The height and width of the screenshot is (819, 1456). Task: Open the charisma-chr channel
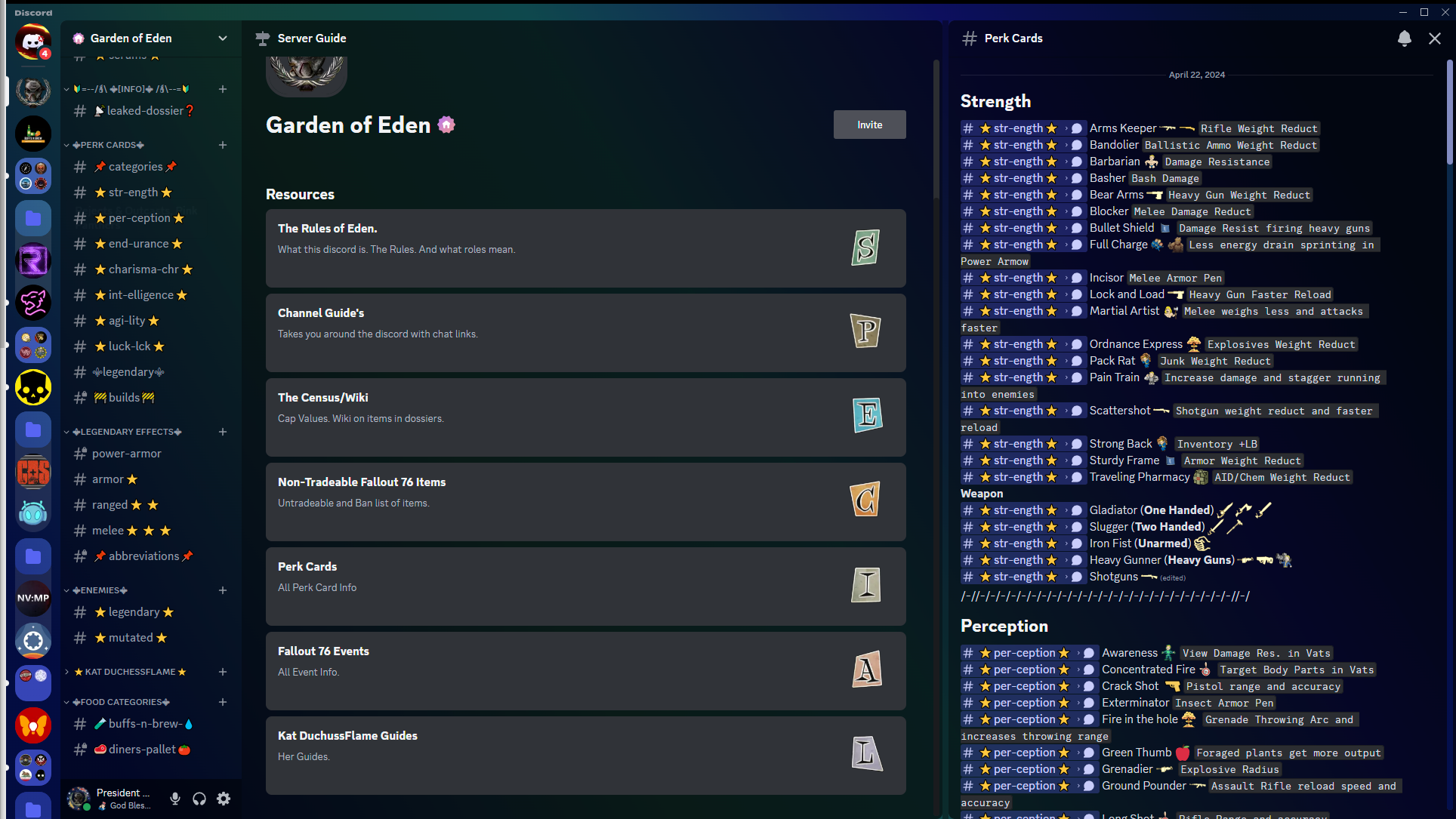coord(150,269)
